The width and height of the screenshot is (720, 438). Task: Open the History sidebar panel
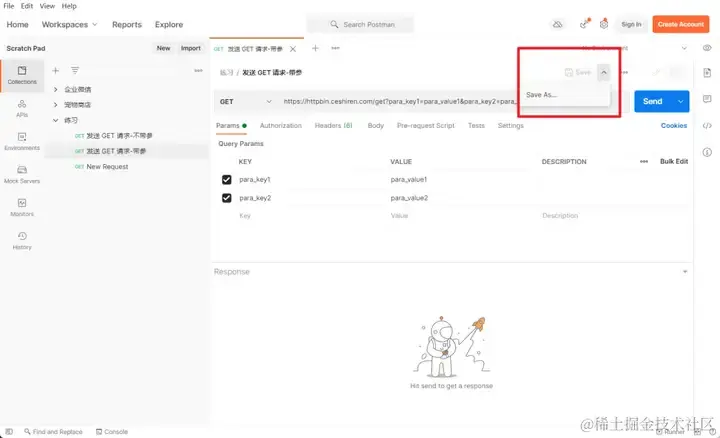tap(22, 241)
